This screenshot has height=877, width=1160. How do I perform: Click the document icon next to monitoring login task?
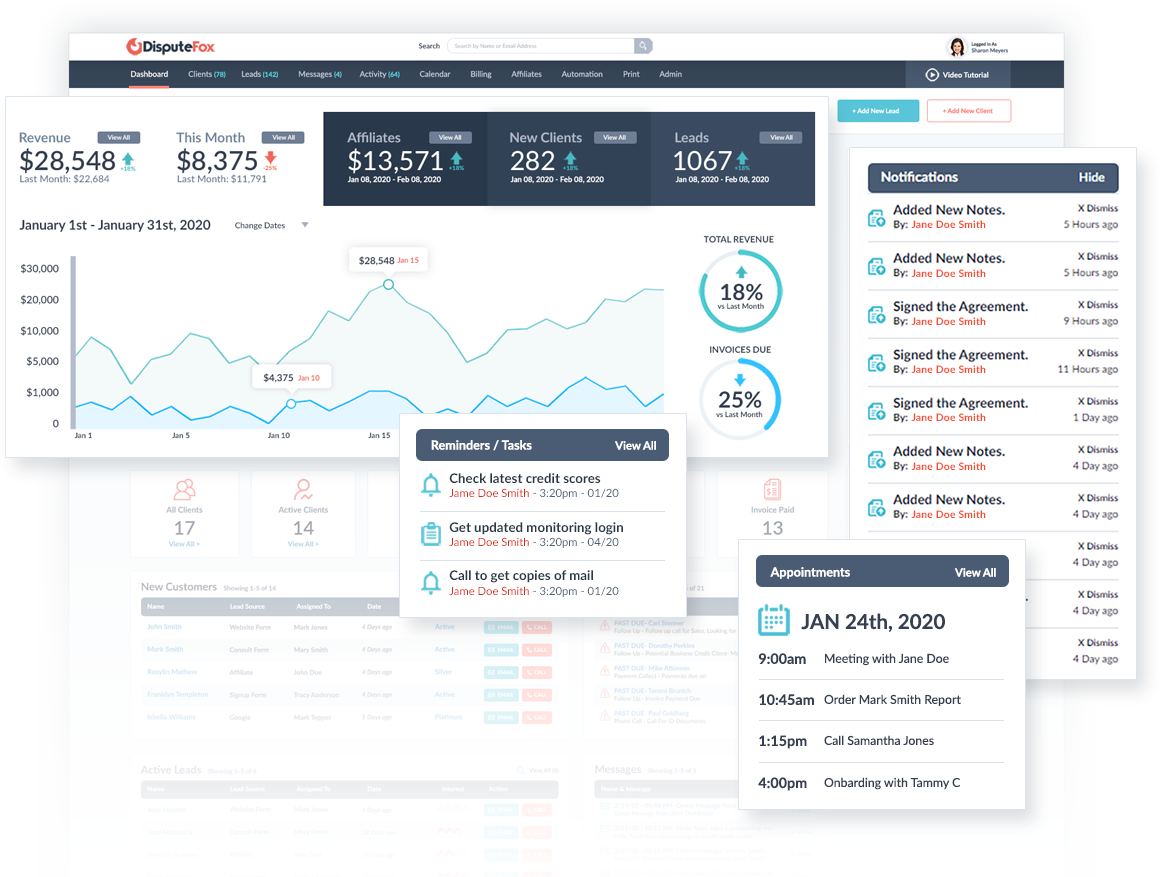tap(432, 534)
